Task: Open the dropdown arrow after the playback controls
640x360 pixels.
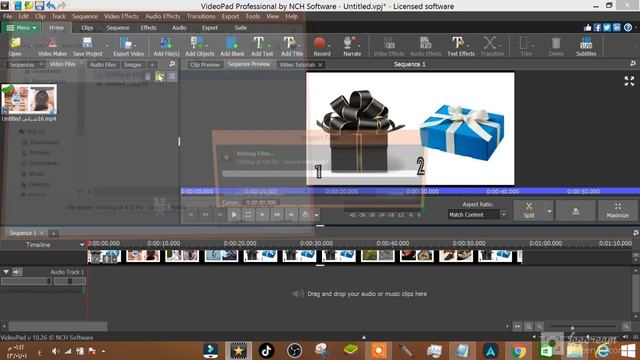Action: pyautogui.click(x=316, y=215)
